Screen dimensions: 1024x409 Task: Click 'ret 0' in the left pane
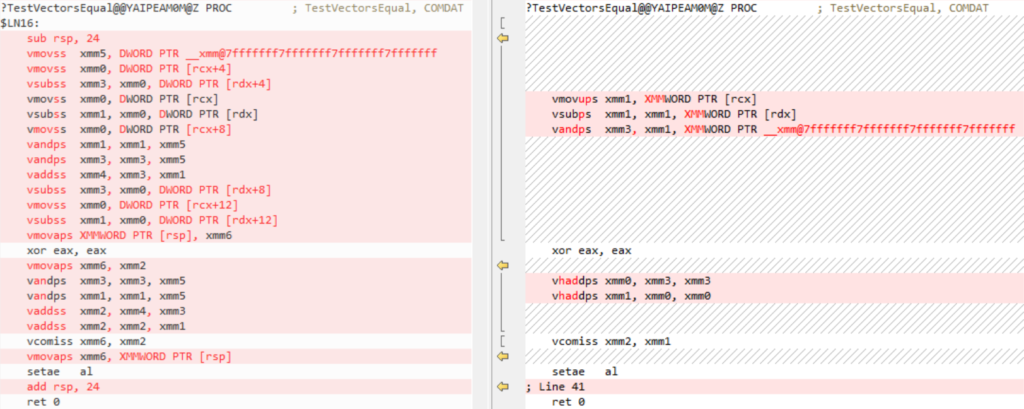click(x=43, y=401)
